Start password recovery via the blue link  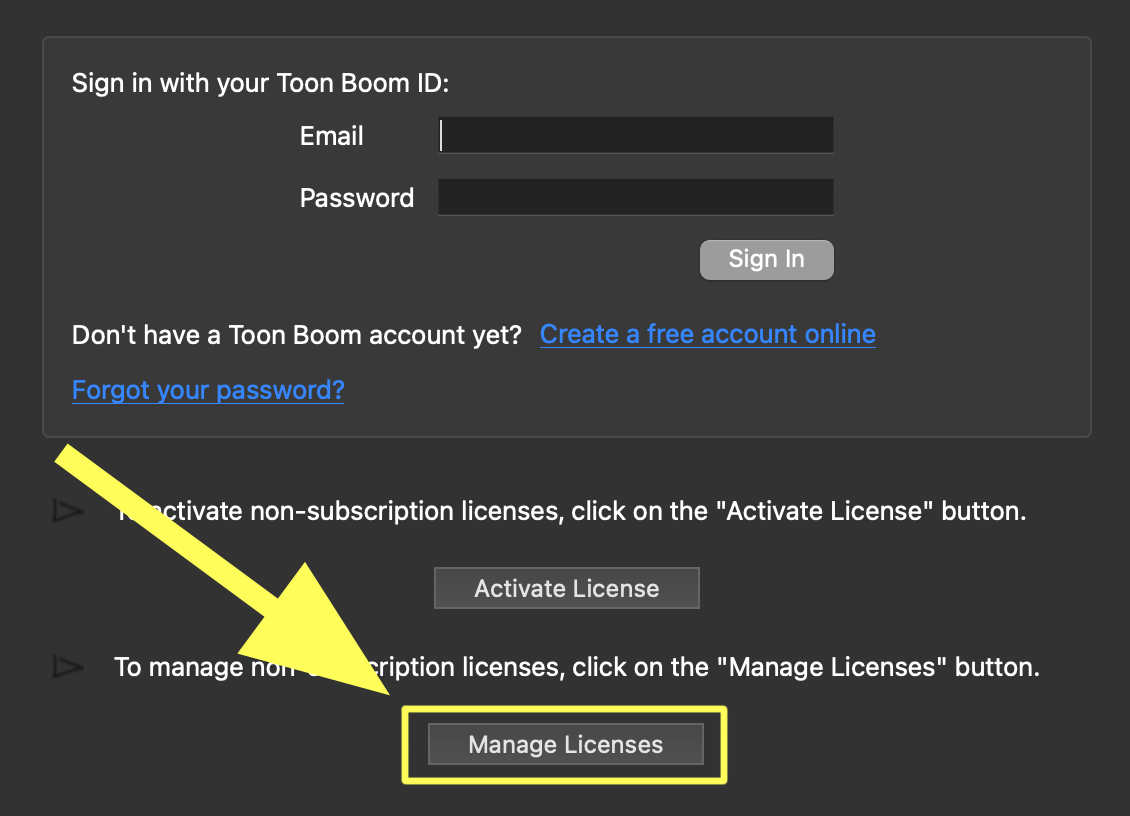[x=207, y=390]
